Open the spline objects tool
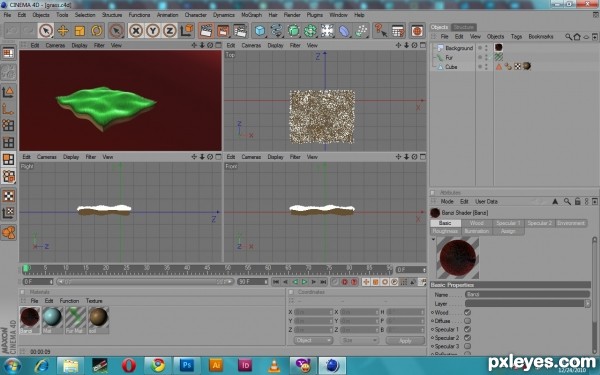The image size is (600, 375). tap(276, 31)
